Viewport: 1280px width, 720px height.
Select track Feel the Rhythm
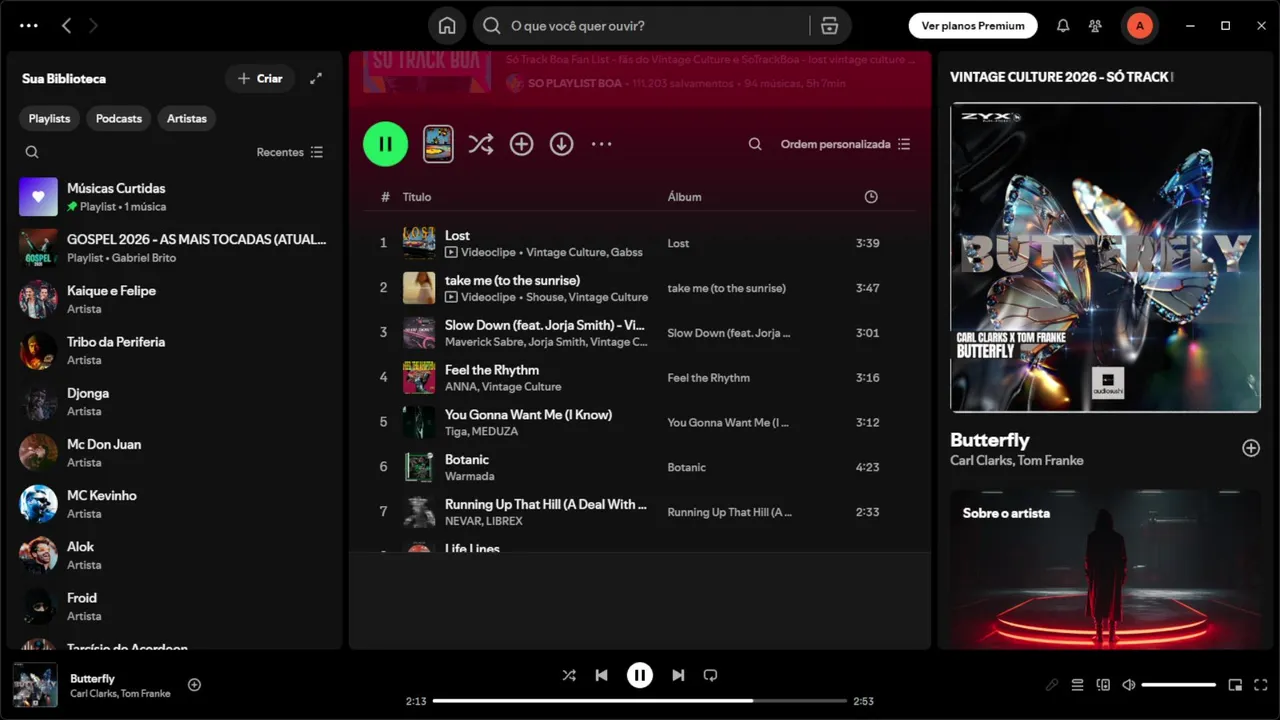tap(640, 378)
